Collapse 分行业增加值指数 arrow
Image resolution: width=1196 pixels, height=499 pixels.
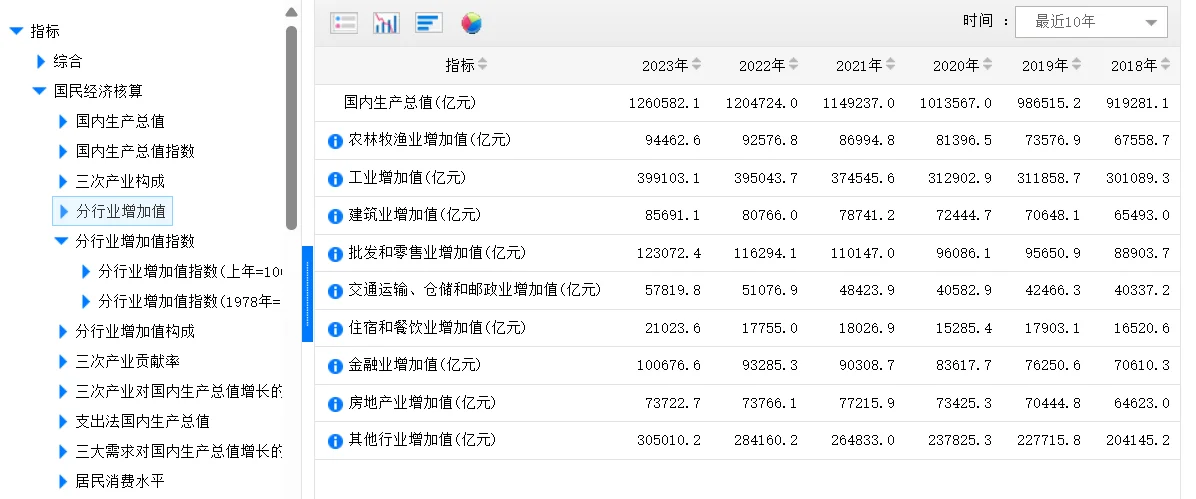pyautogui.click(x=62, y=241)
